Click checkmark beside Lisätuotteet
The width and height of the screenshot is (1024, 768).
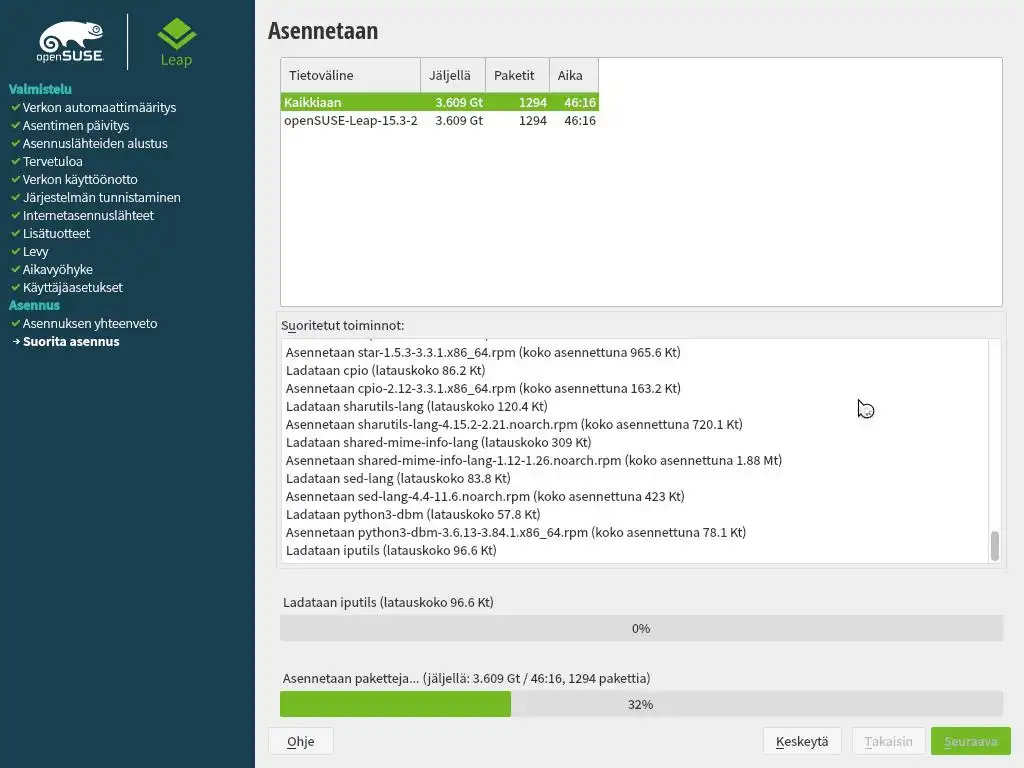pos(16,233)
